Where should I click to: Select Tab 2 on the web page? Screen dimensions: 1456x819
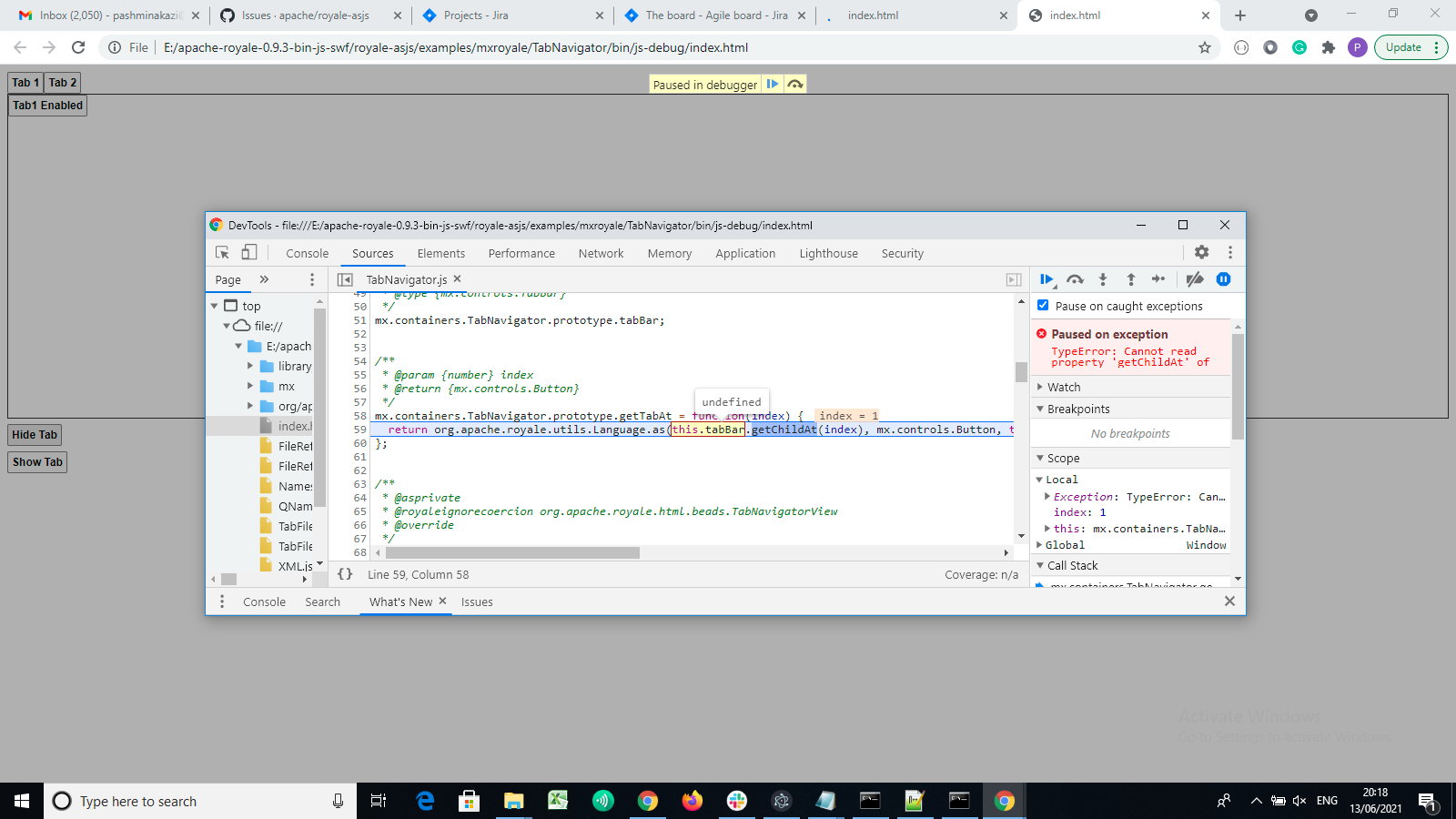point(63,83)
